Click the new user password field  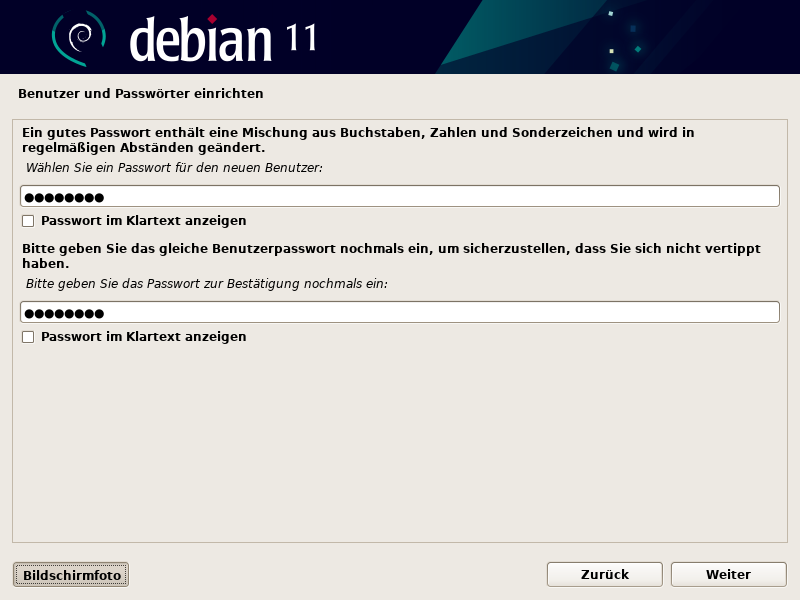pyautogui.click(x=399, y=196)
